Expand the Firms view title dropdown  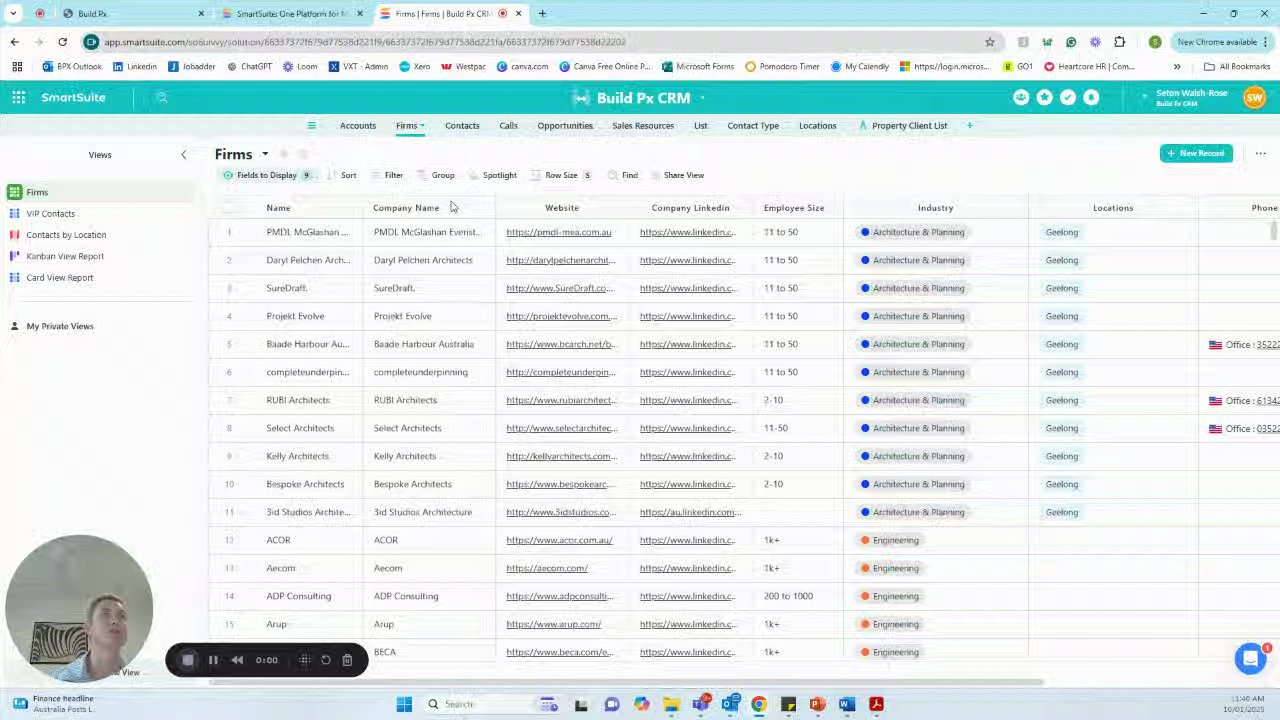(265, 154)
